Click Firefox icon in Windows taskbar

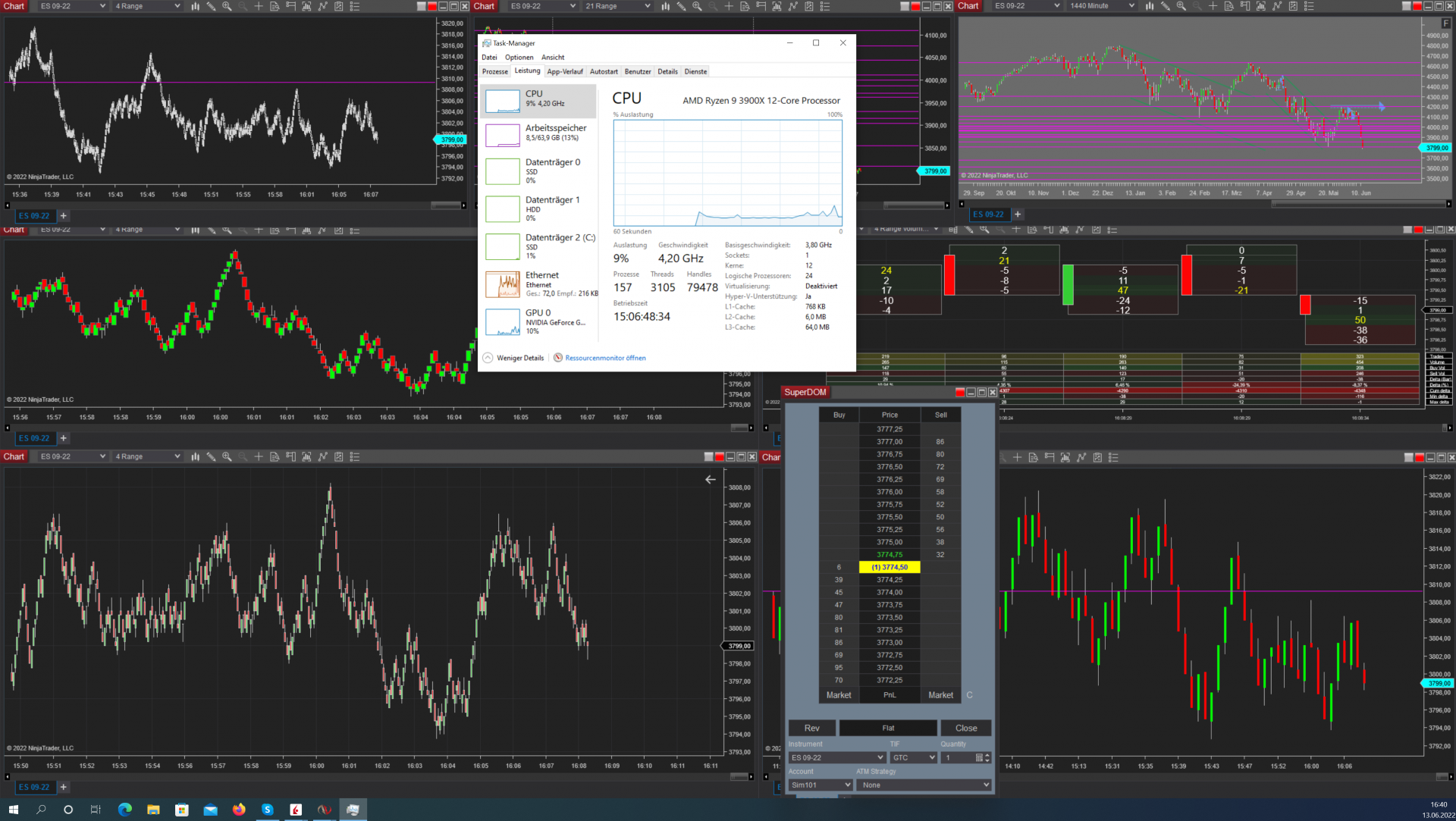[x=239, y=810]
